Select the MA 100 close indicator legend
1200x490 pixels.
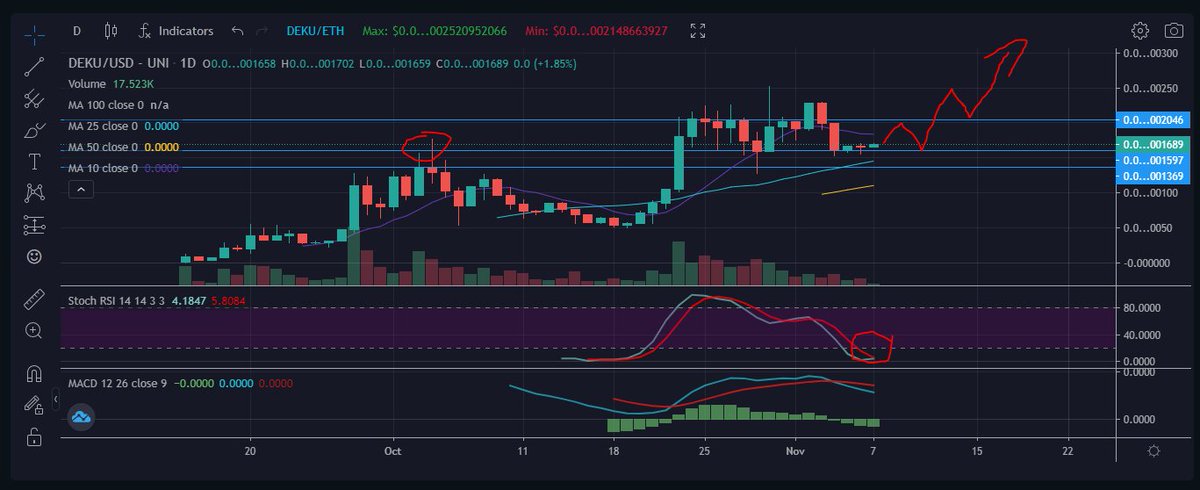click(x=105, y=104)
